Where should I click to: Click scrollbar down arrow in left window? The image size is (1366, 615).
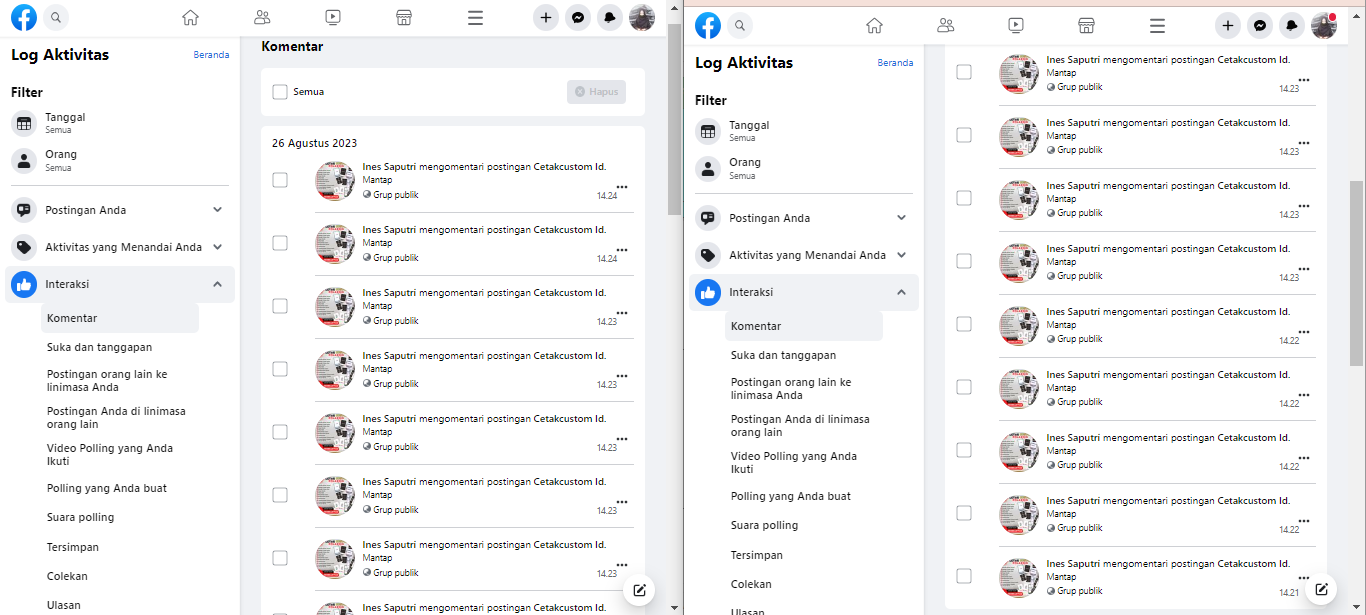click(675, 607)
